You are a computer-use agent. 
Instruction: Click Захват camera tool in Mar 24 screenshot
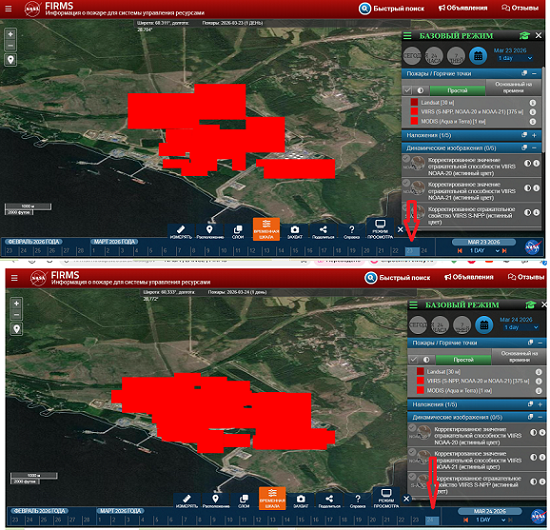click(x=301, y=502)
